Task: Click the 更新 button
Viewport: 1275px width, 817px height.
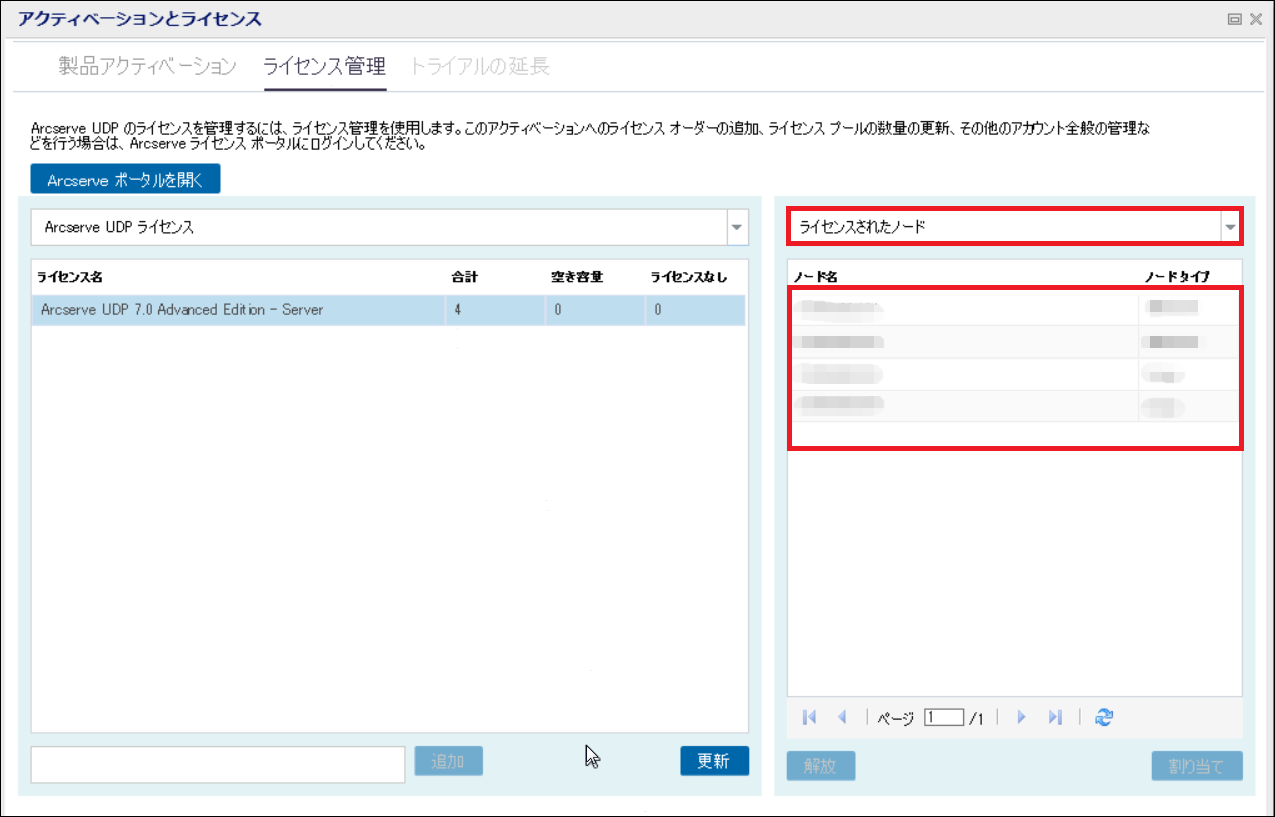Action: click(x=714, y=761)
